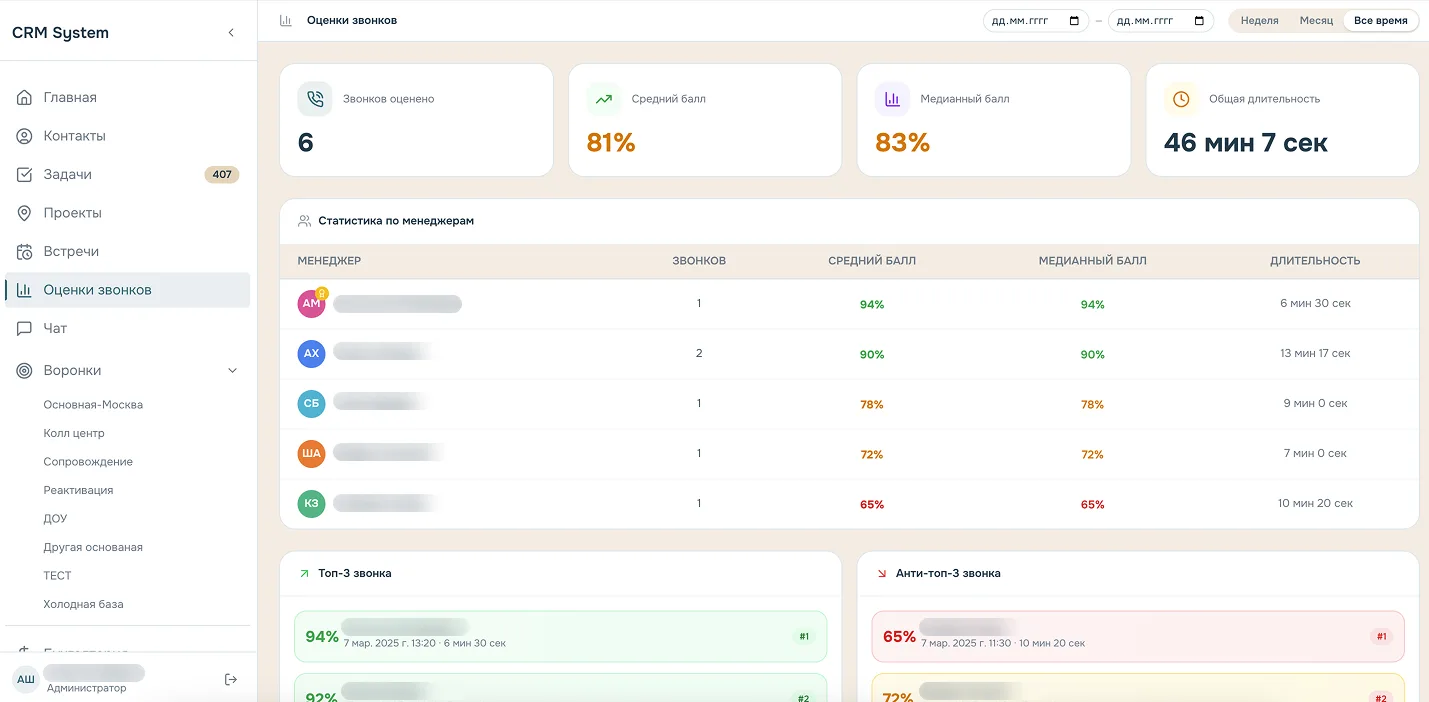Click the Общая длительность clock icon
This screenshot has height=702, width=1429.
pos(1181,99)
